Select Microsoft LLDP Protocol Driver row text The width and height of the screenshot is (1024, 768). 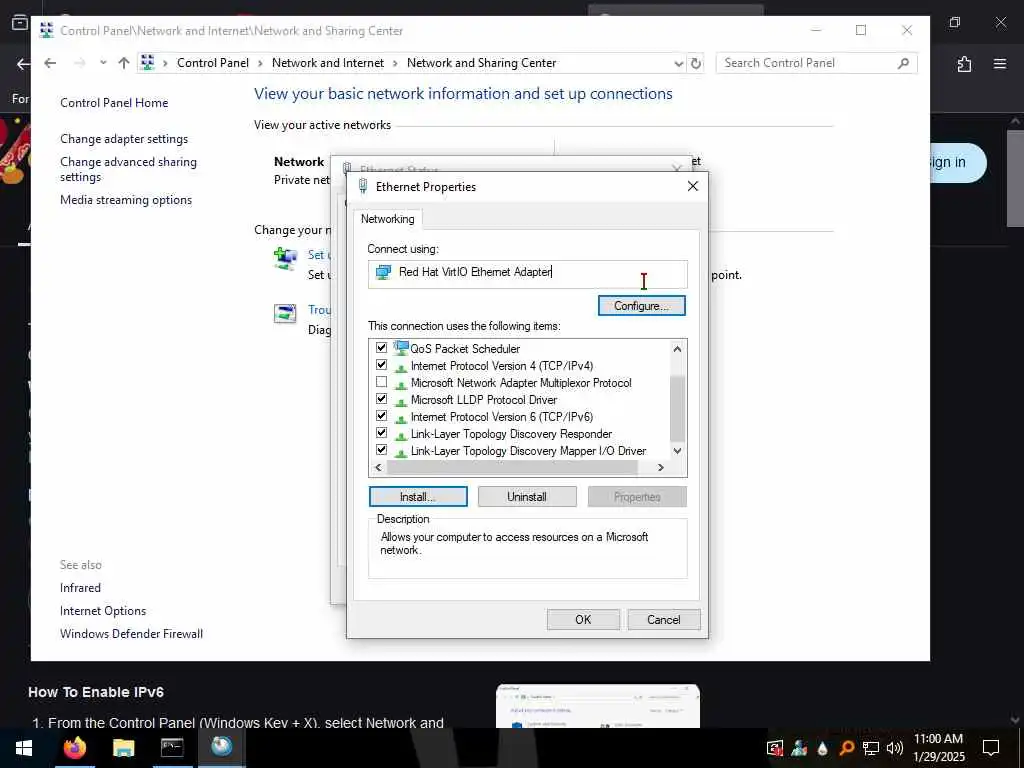pyautogui.click(x=483, y=400)
